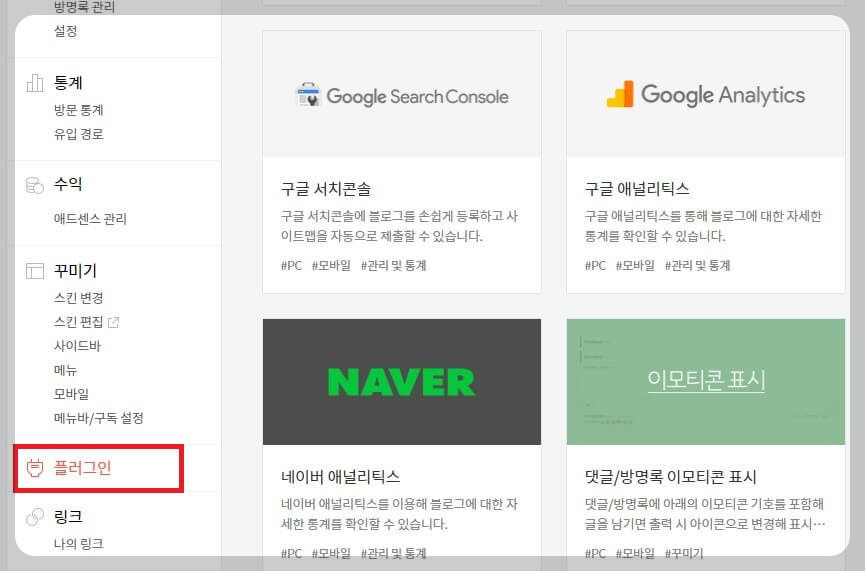Screen dimensions: 865x571
Task: Click the 수익 section heading
Action: 68,184
